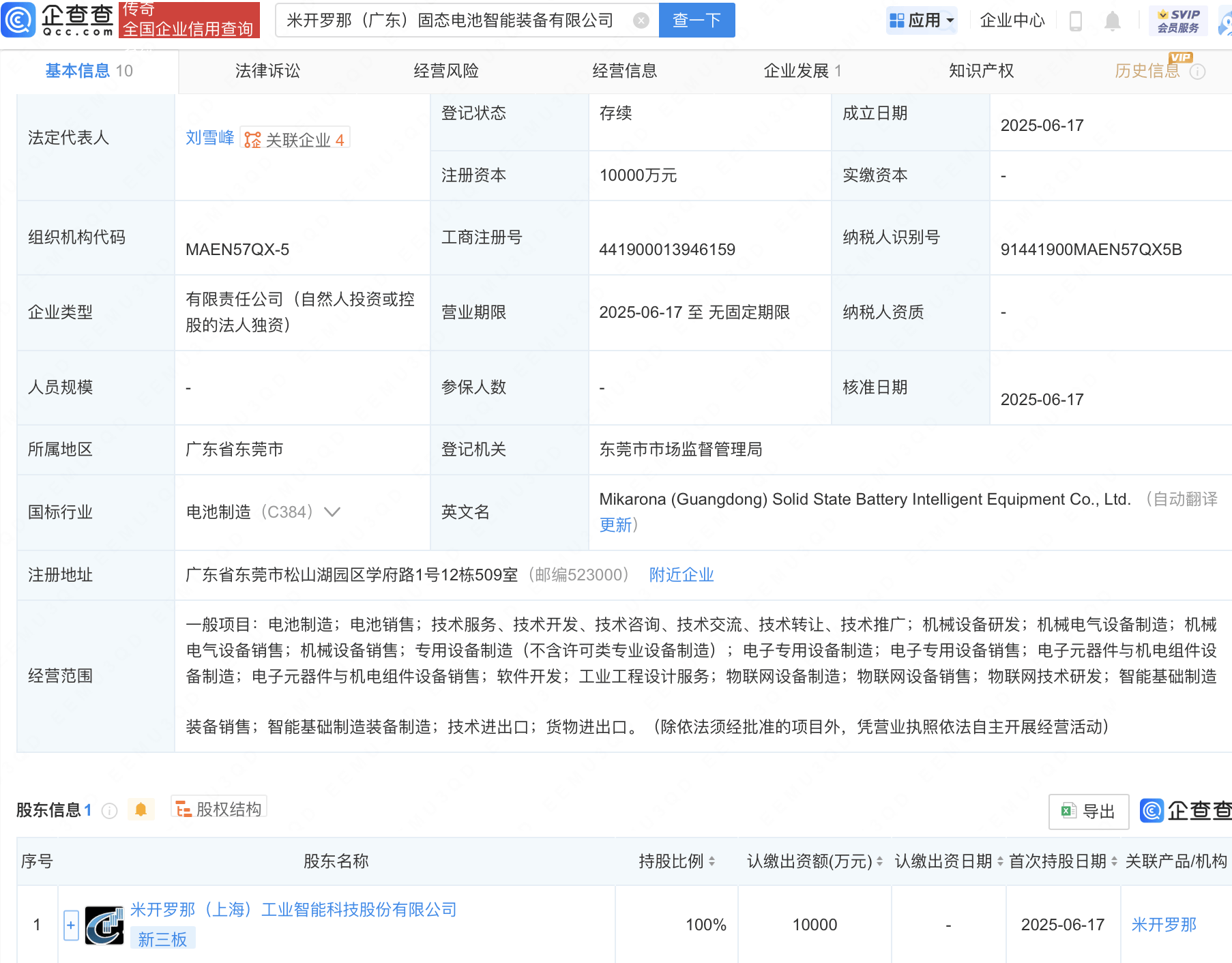The width and height of the screenshot is (1232, 963).
Task: Click the 更新 translation link
Action: pyautogui.click(x=615, y=525)
